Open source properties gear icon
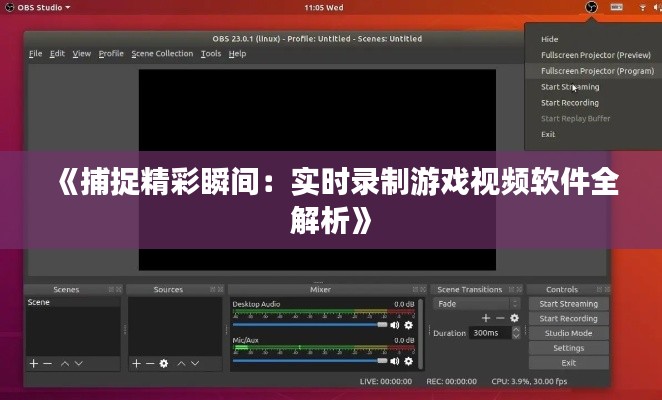Viewport: 662px width, 400px height. coord(164,363)
